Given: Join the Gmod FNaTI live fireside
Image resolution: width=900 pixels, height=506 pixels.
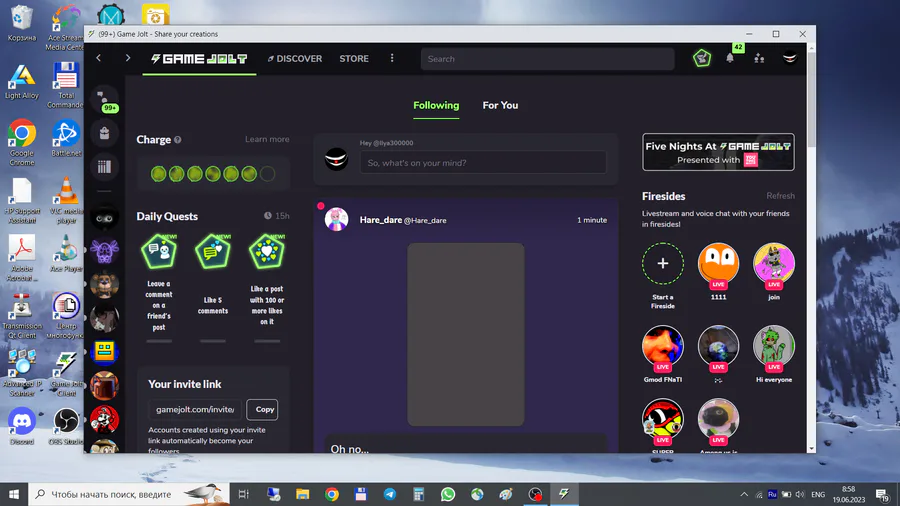Looking at the screenshot, I should point(662,347).
